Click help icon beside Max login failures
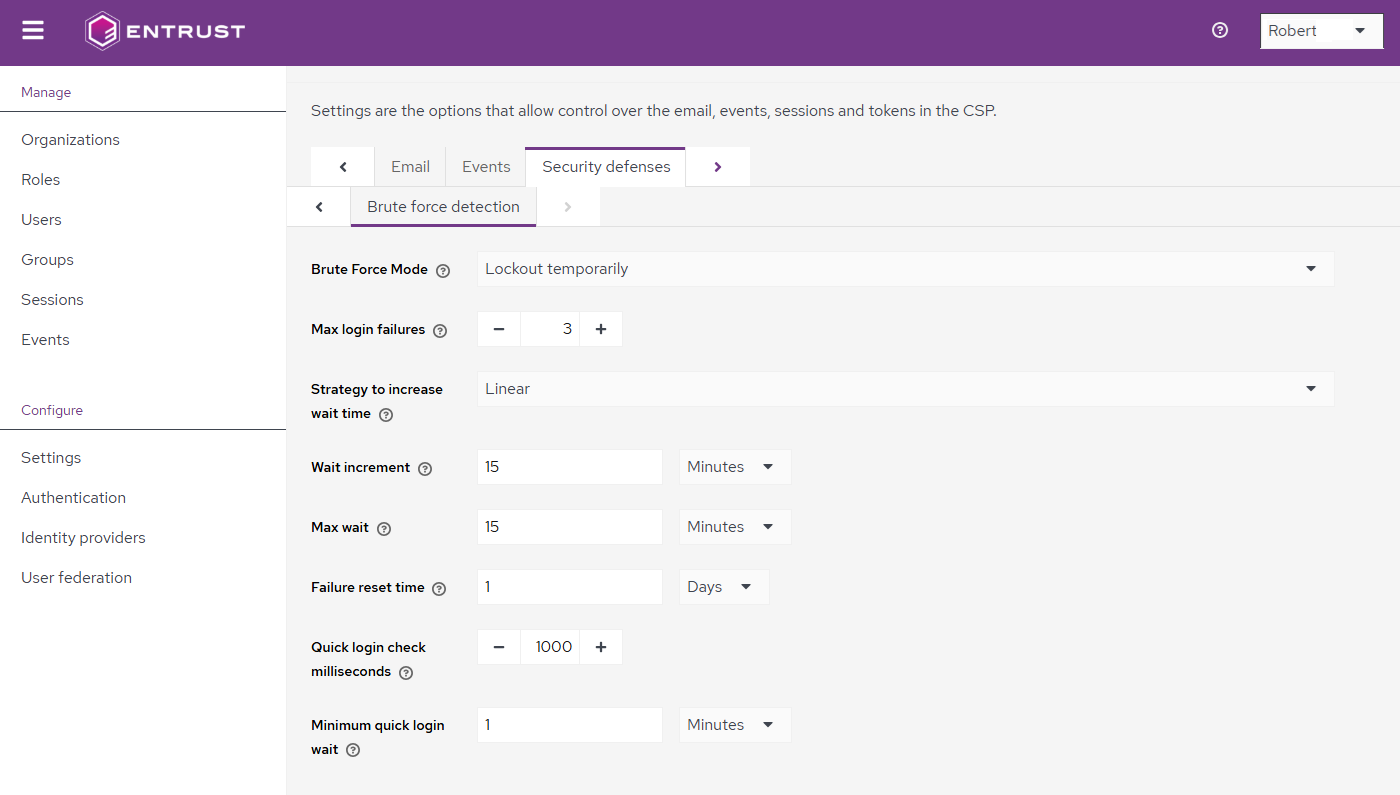Image resolution: width=1400 pixels, height=795 pixels. (440, 331)
